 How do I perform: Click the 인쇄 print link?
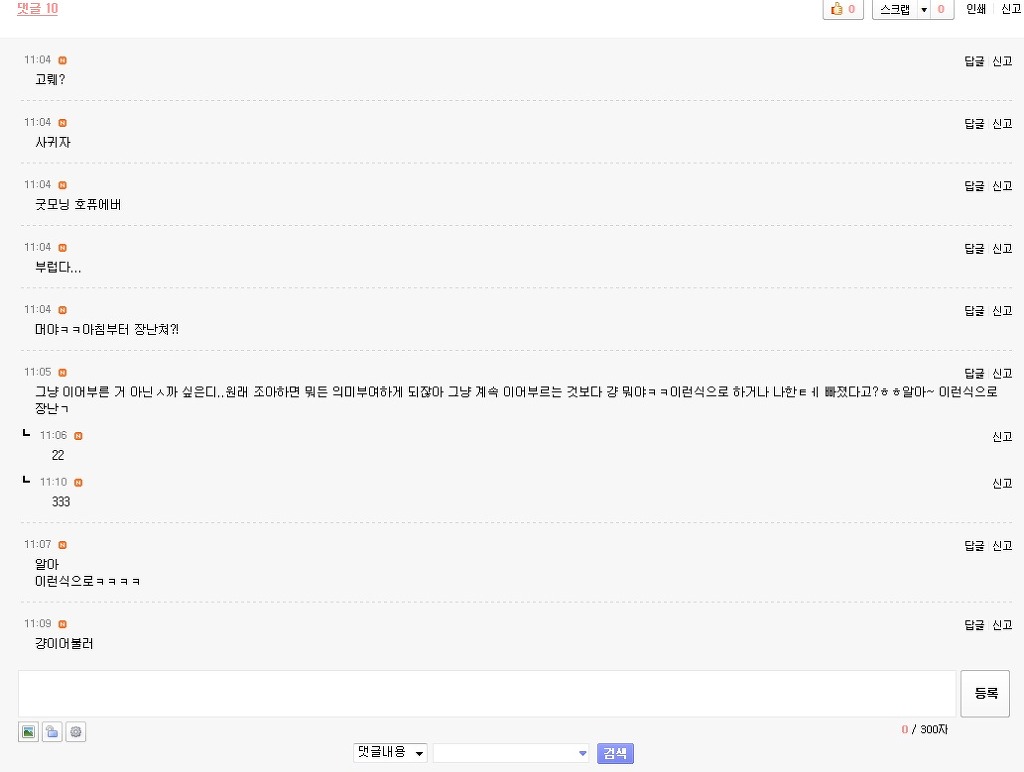[x=976, y=9]
